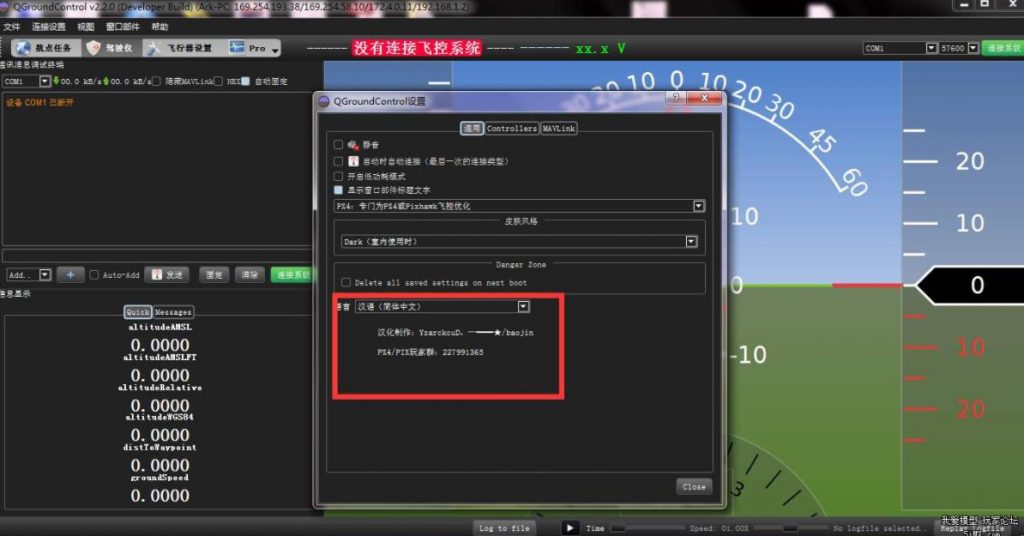1024x536 pixels.
Task: Click the 清除 clear button
Action: pyautogui.click(x=249, y=275)
